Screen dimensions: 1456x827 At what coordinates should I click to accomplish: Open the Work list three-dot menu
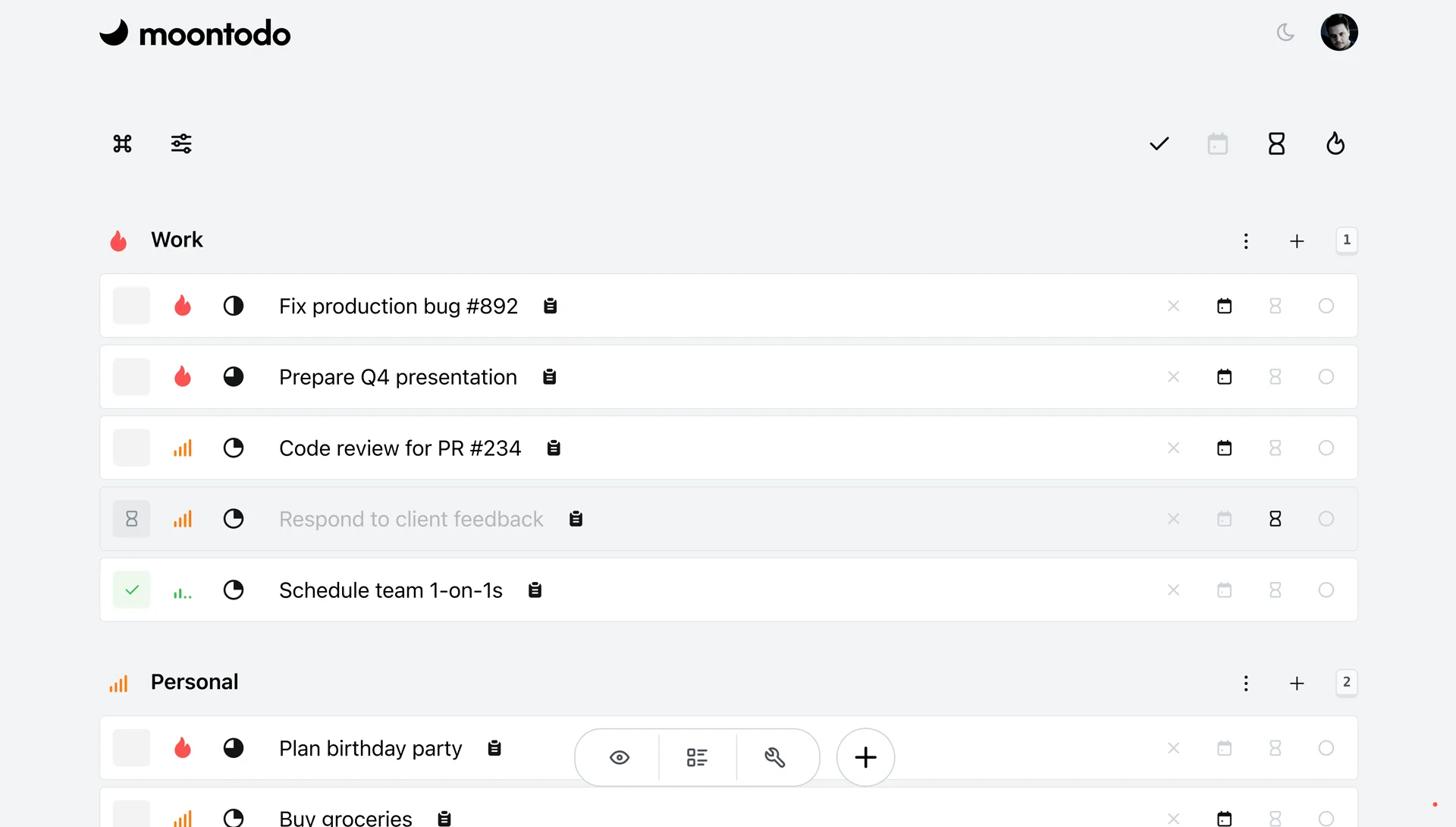pos(1246,241)
